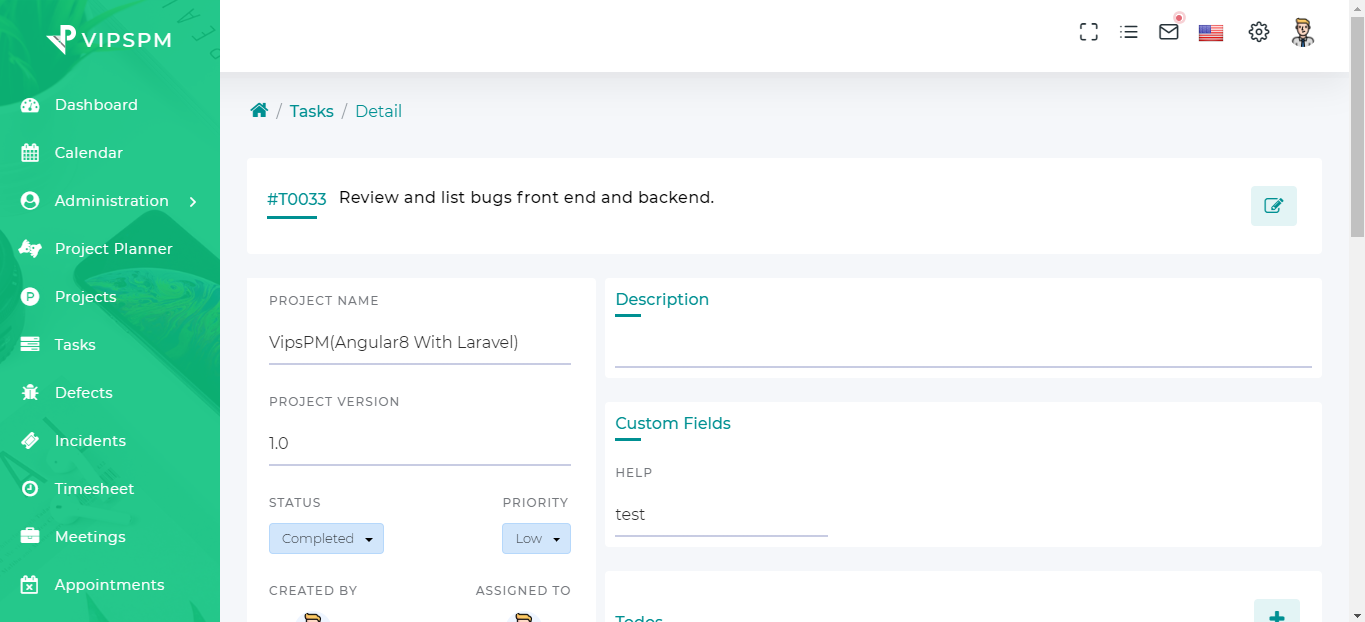Click the #T0033 task ID link
The image size is (1365, 622).
click(296, 199)
